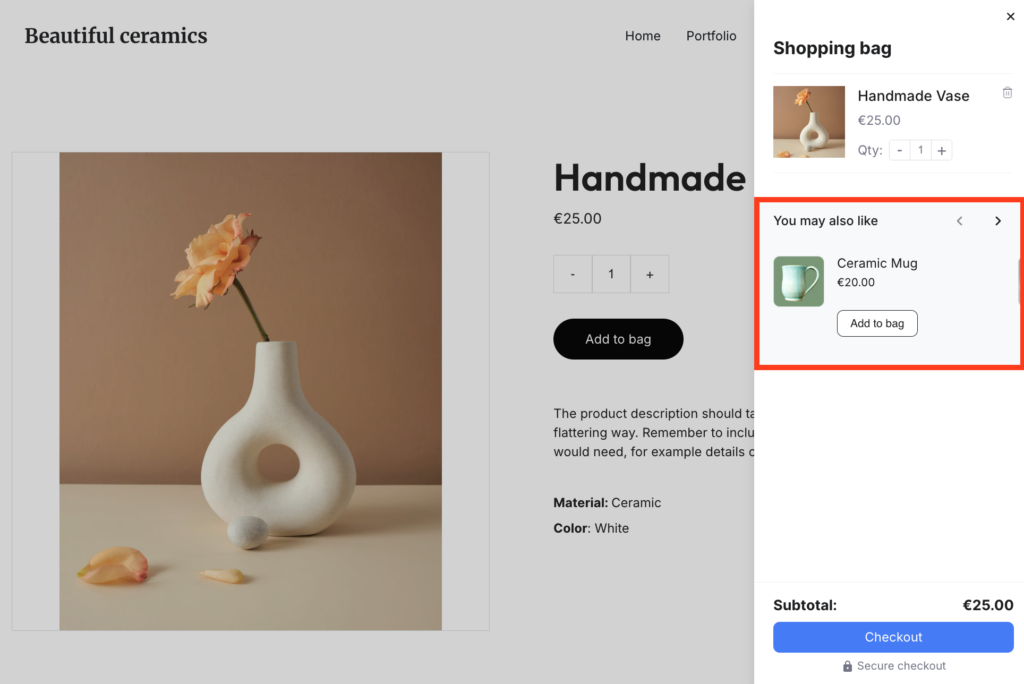Click the large vase product image
Viewport: 1024px width, 684px height.
[x=250, y=391]
